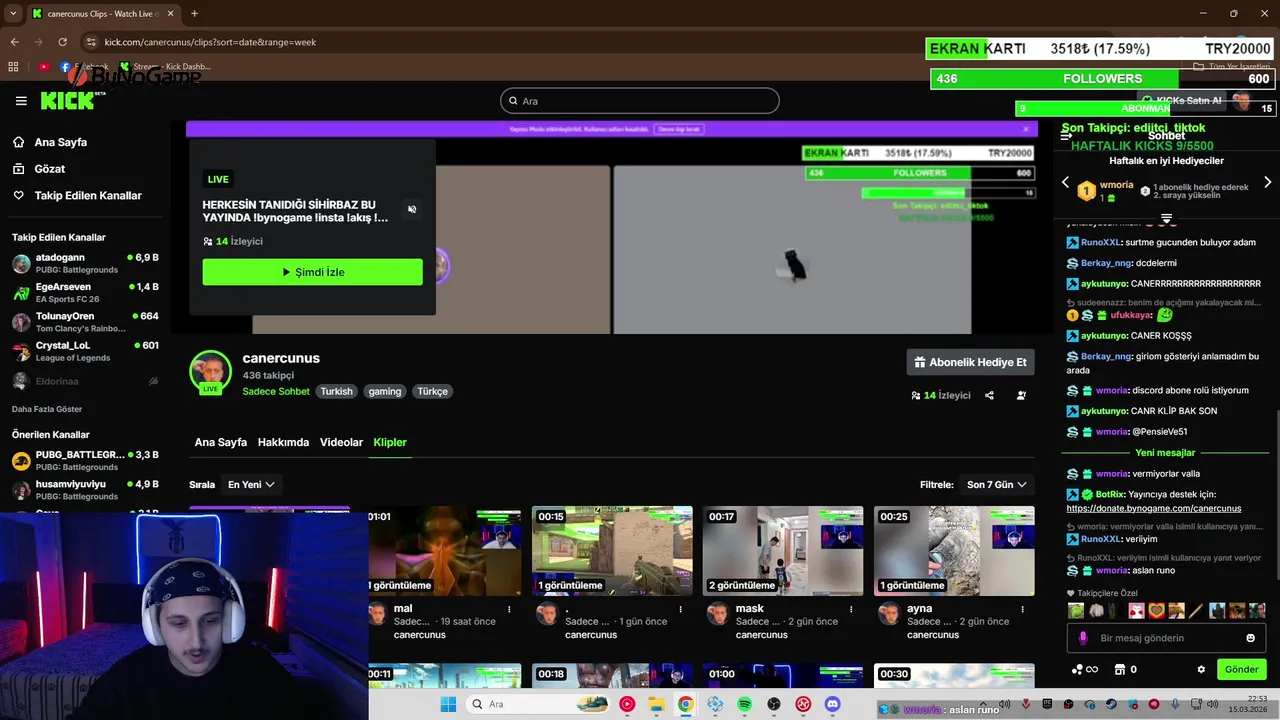
Task: Click the purple microphone chat identity icon
Action: (x=1082, y=638)
